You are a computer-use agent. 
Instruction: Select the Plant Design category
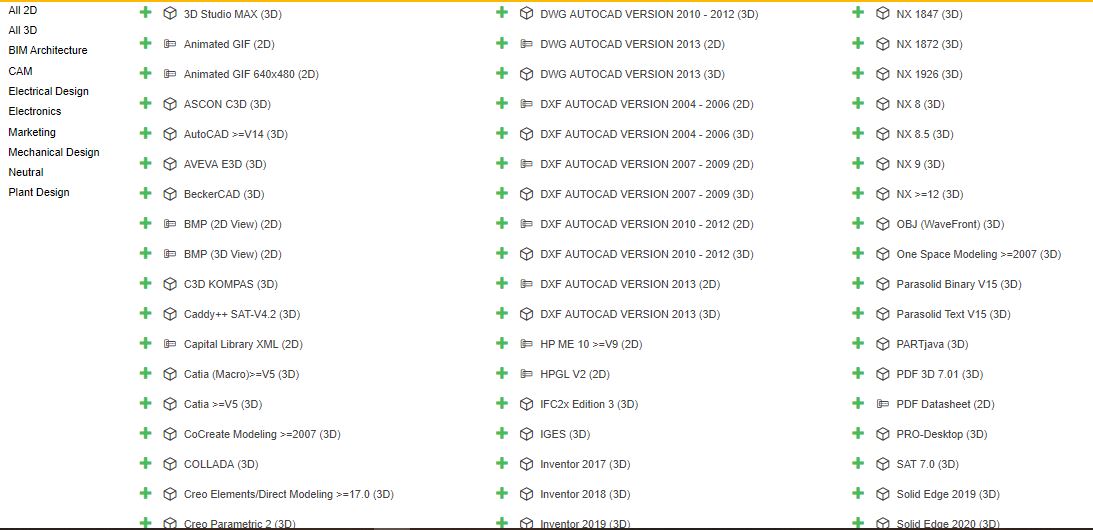coord(39,192)
